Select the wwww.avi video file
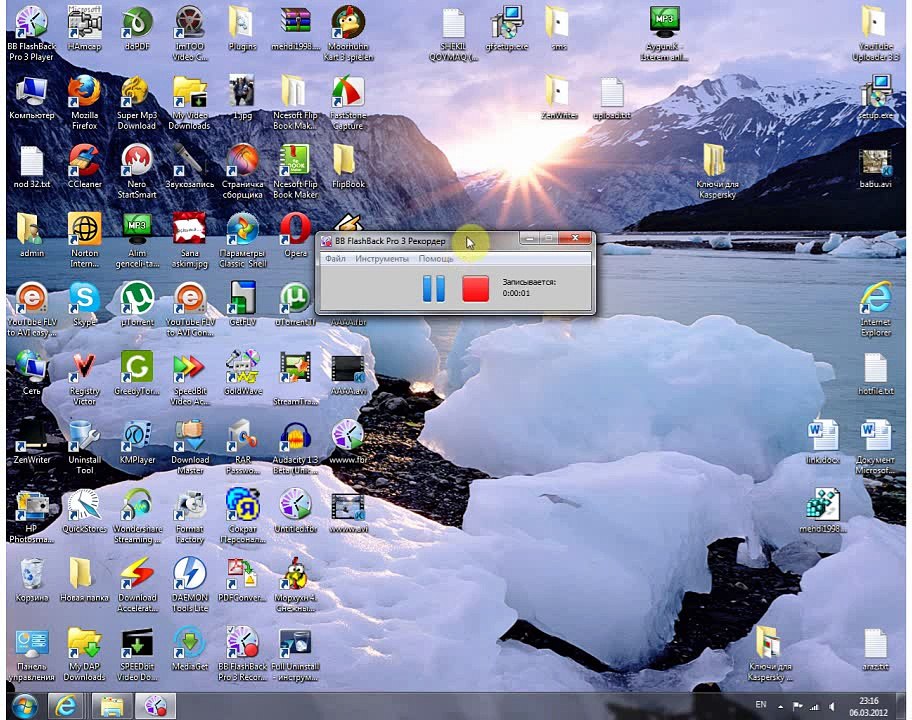 (x=348, y=511)
